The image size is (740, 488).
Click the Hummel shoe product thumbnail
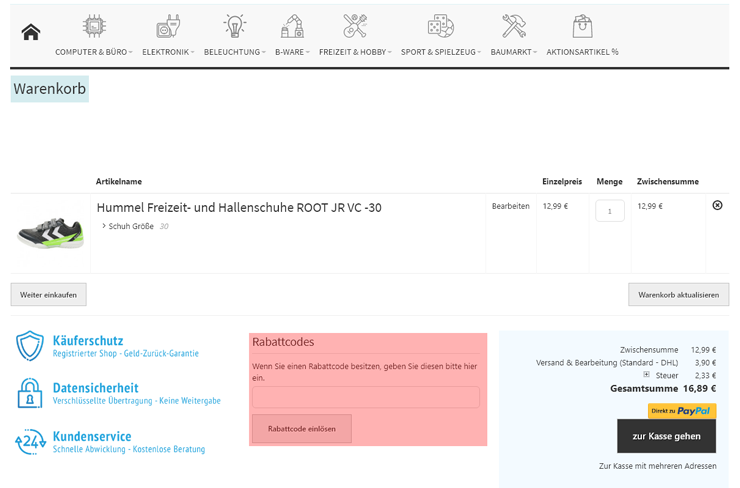point(50,234)
